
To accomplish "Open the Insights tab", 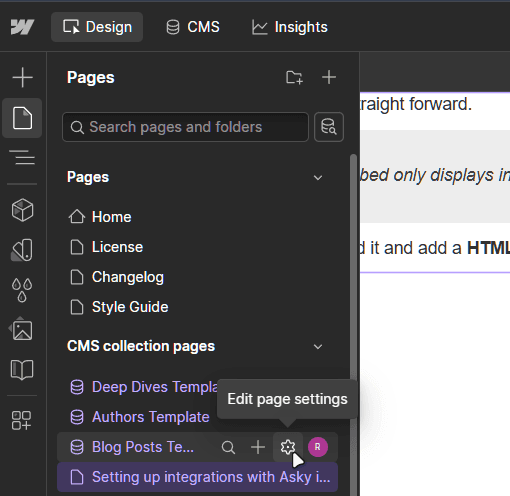I will pos(289,27).
